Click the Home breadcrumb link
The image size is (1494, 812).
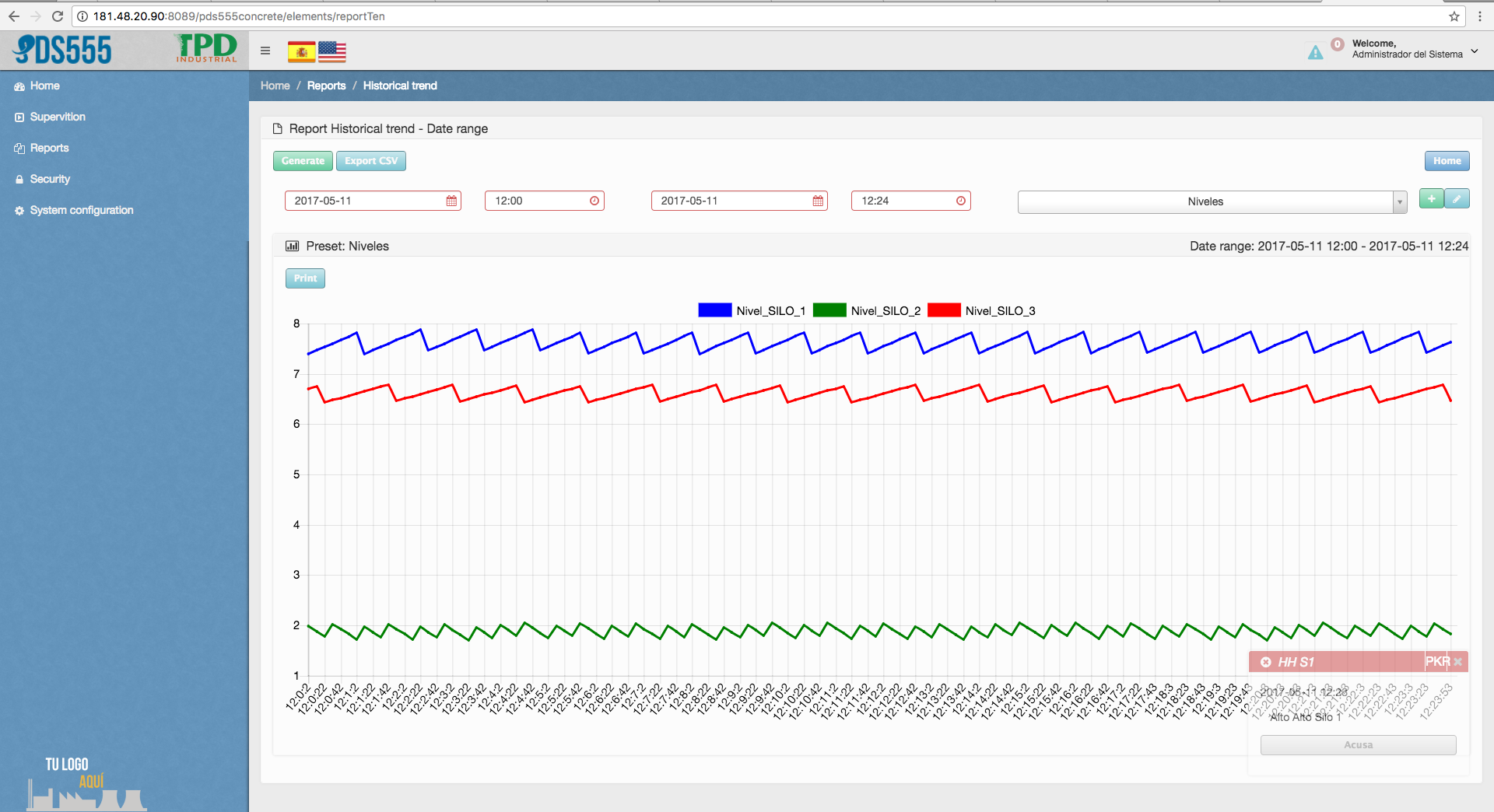tap(275, 86)
